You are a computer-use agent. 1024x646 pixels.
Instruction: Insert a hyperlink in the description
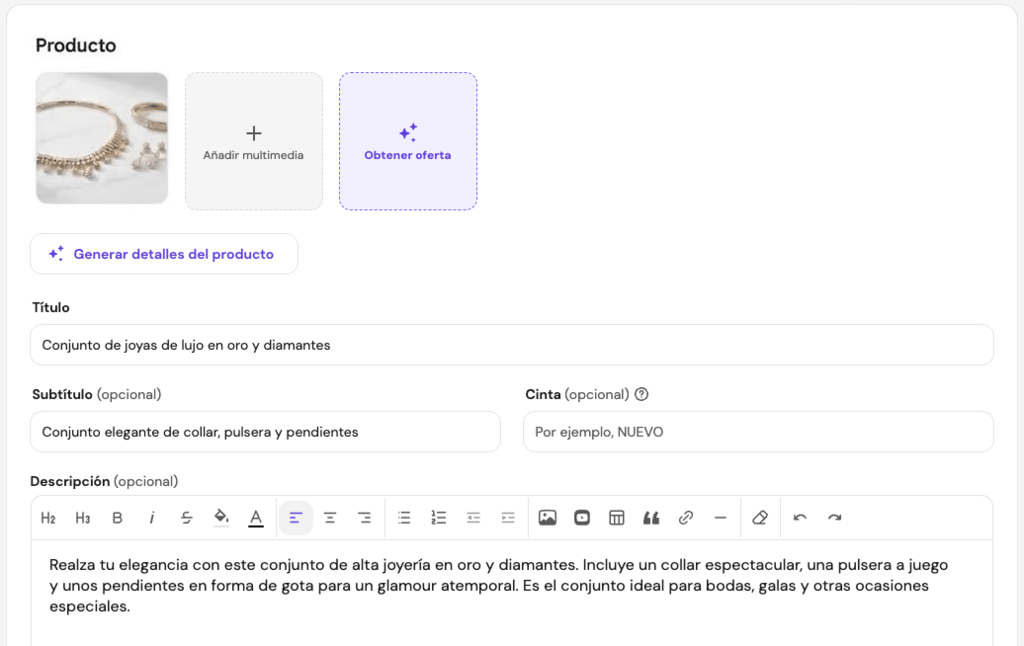[x=686, y=518]
